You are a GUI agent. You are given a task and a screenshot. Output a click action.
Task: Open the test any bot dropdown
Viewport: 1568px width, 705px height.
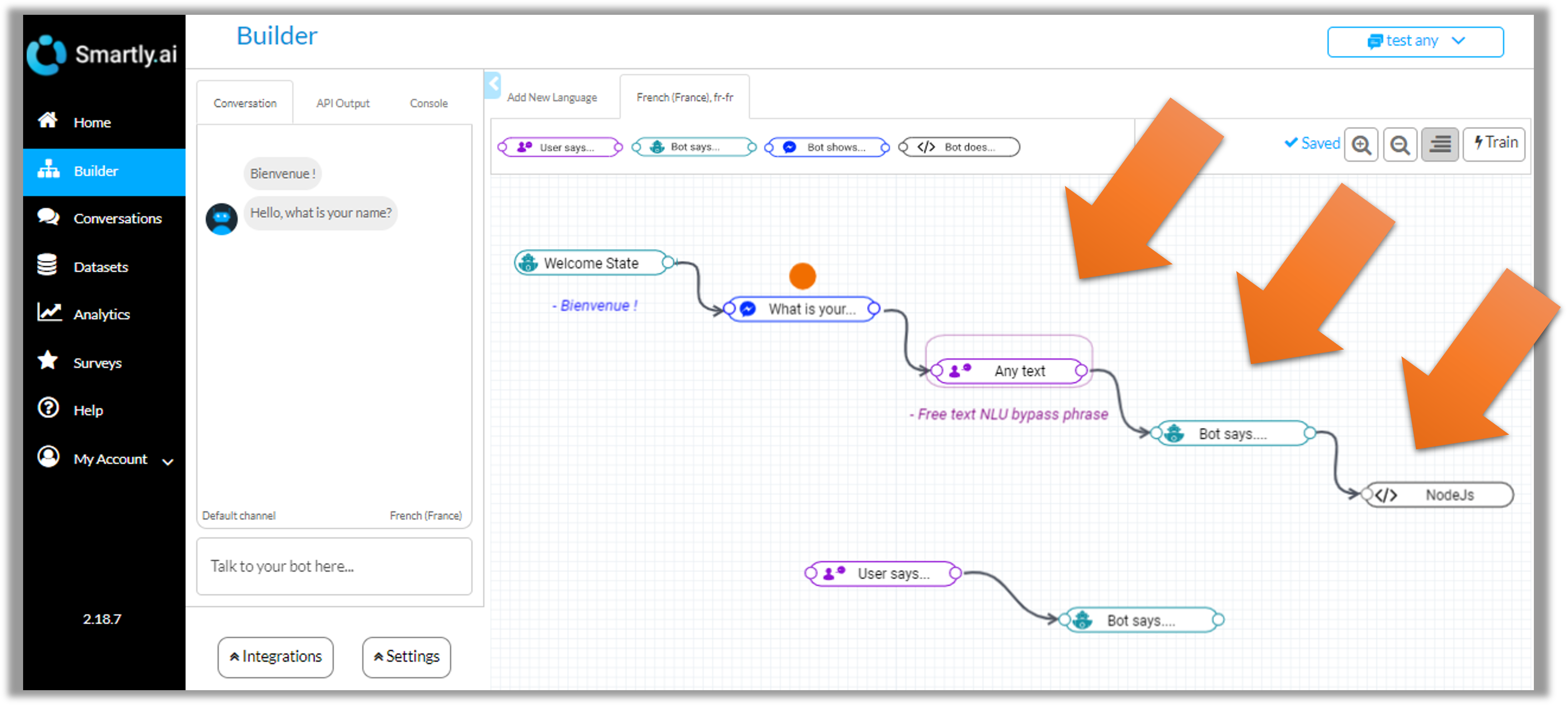(1415, 41)
